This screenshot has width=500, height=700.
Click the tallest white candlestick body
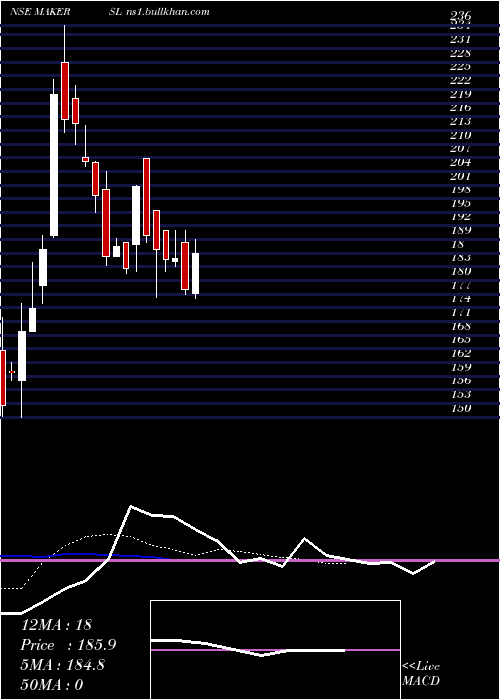click(x=54, y=165)
